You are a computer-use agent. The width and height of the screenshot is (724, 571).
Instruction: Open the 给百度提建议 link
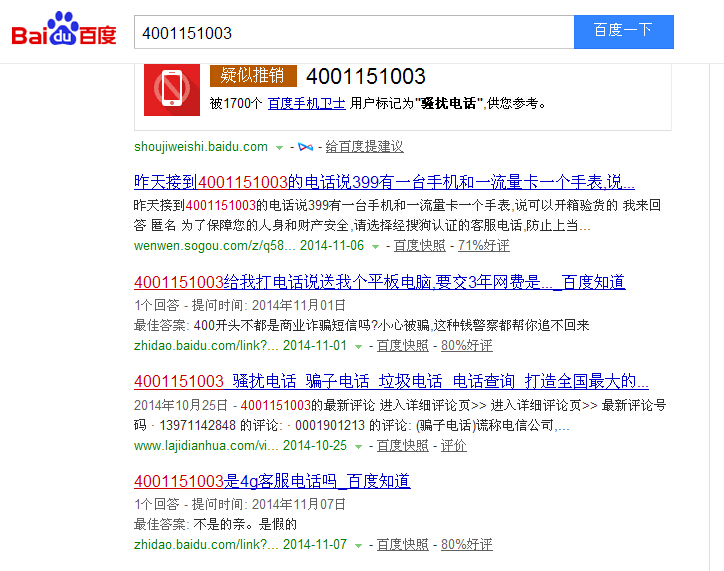coord(364,147)
